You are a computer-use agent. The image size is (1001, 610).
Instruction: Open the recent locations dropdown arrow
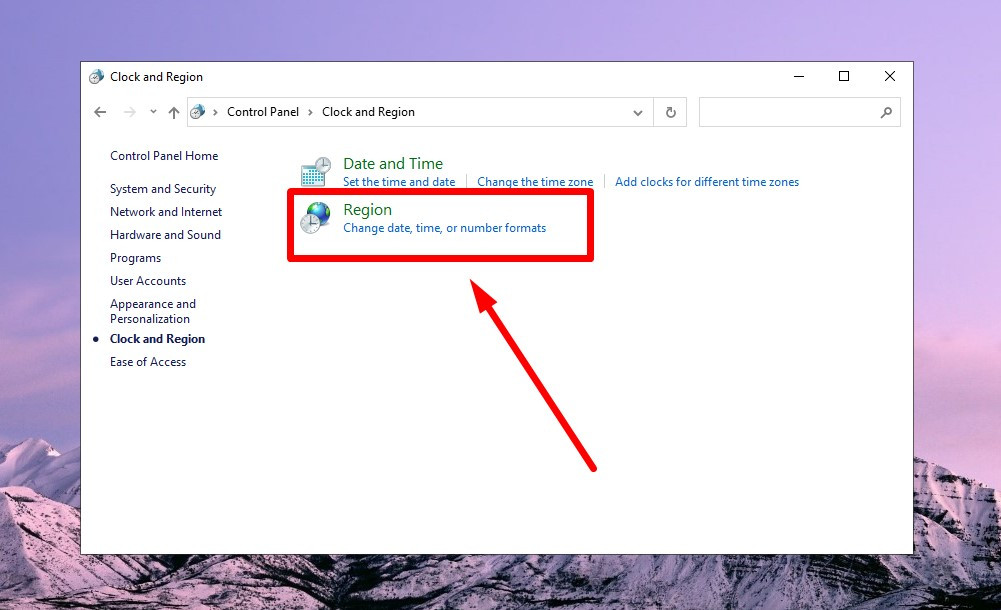(152, 111)
